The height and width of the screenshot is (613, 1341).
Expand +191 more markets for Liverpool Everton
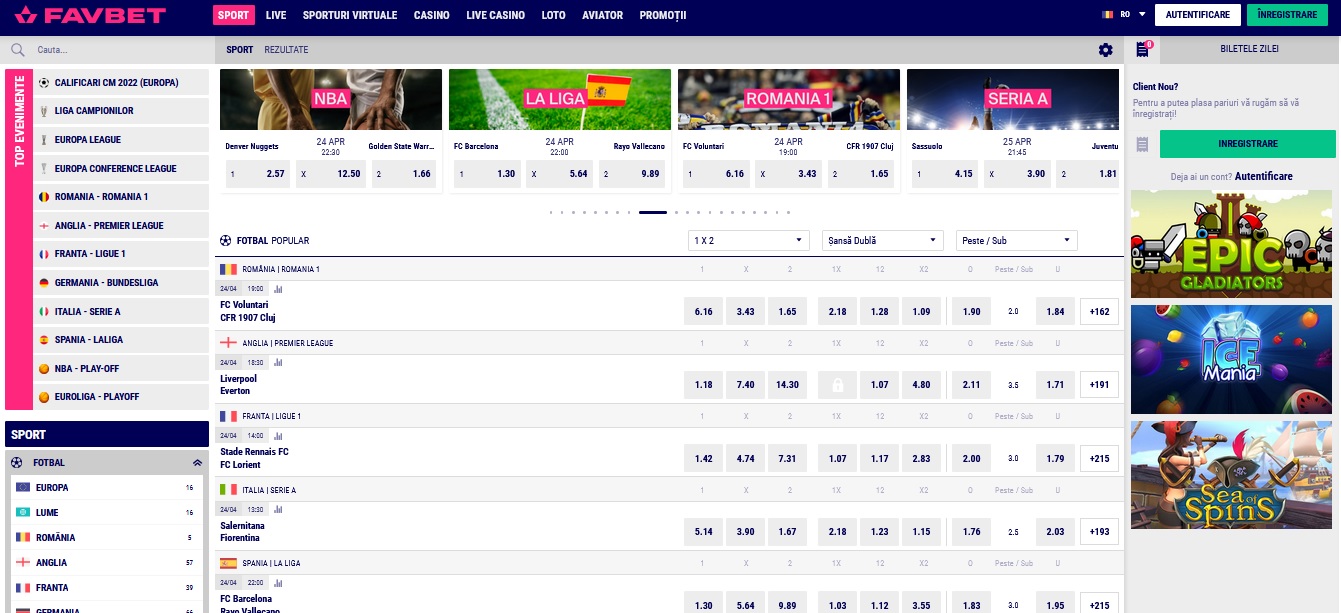click(x=1100, y=385)
